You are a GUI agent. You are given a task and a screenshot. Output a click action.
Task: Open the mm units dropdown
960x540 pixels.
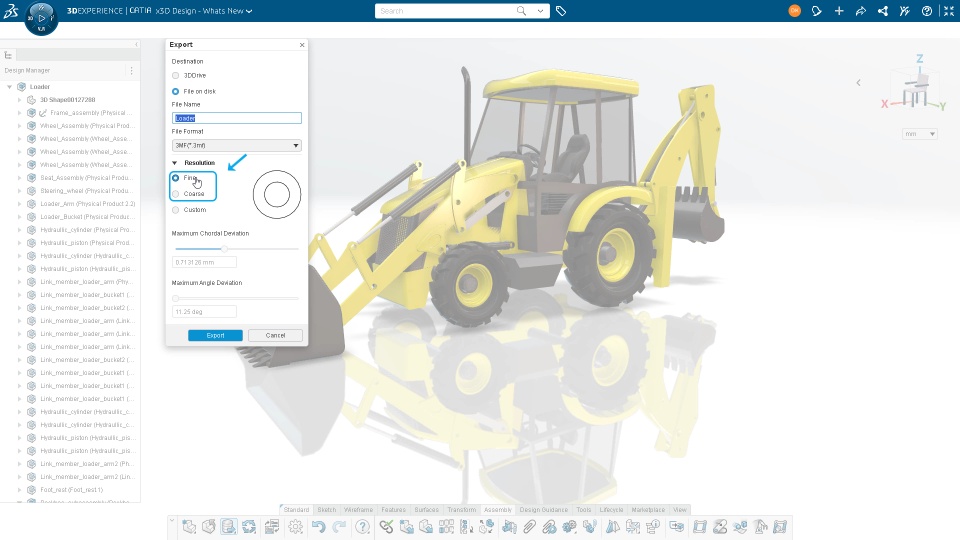[920, 133]
